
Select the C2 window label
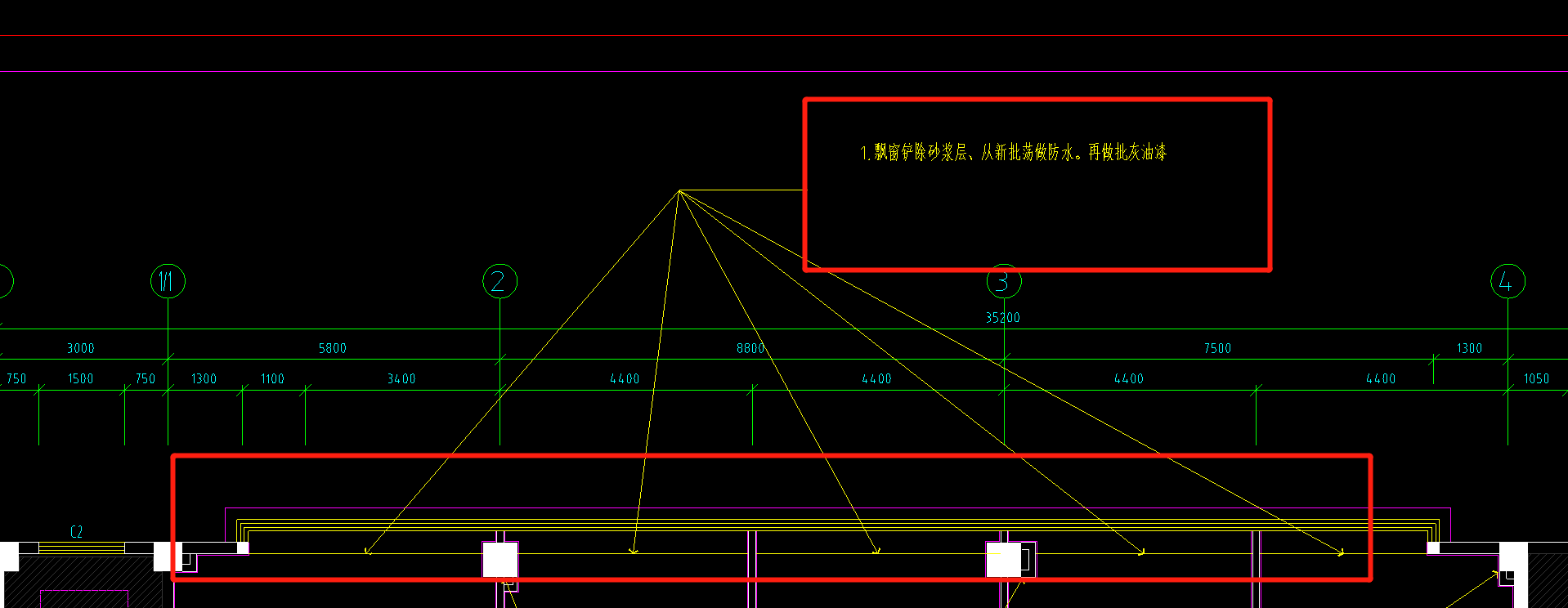coord(77,532)
